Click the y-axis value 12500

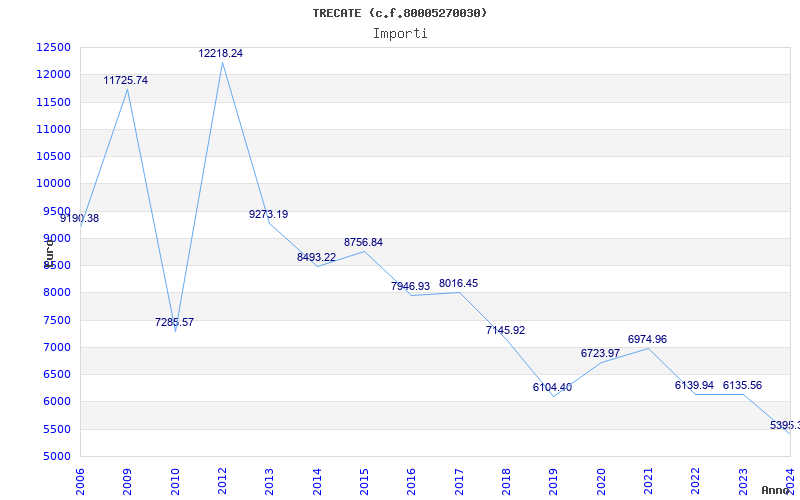point(54,47)
